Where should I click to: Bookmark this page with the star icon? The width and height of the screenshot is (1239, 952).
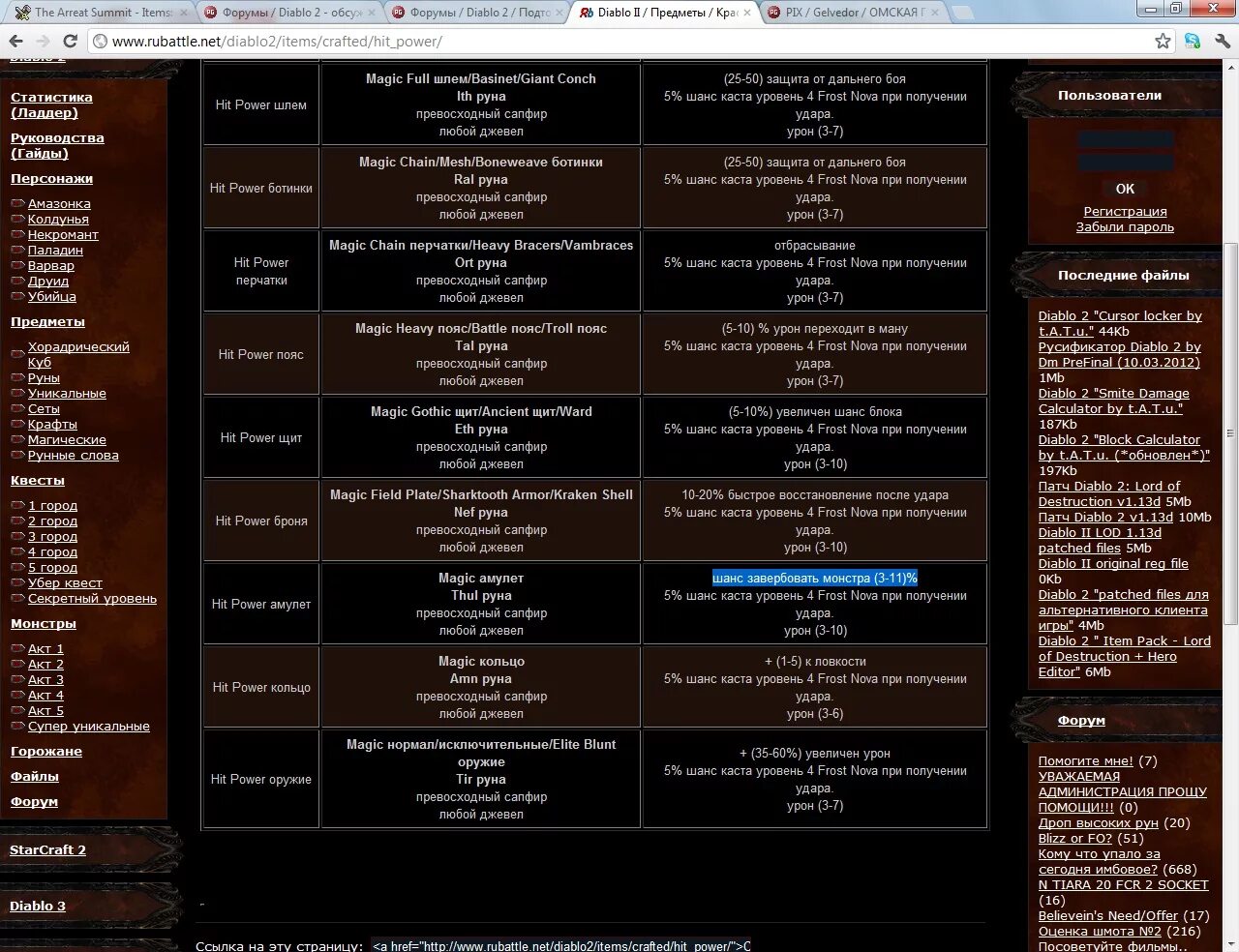click(1163, 42)
